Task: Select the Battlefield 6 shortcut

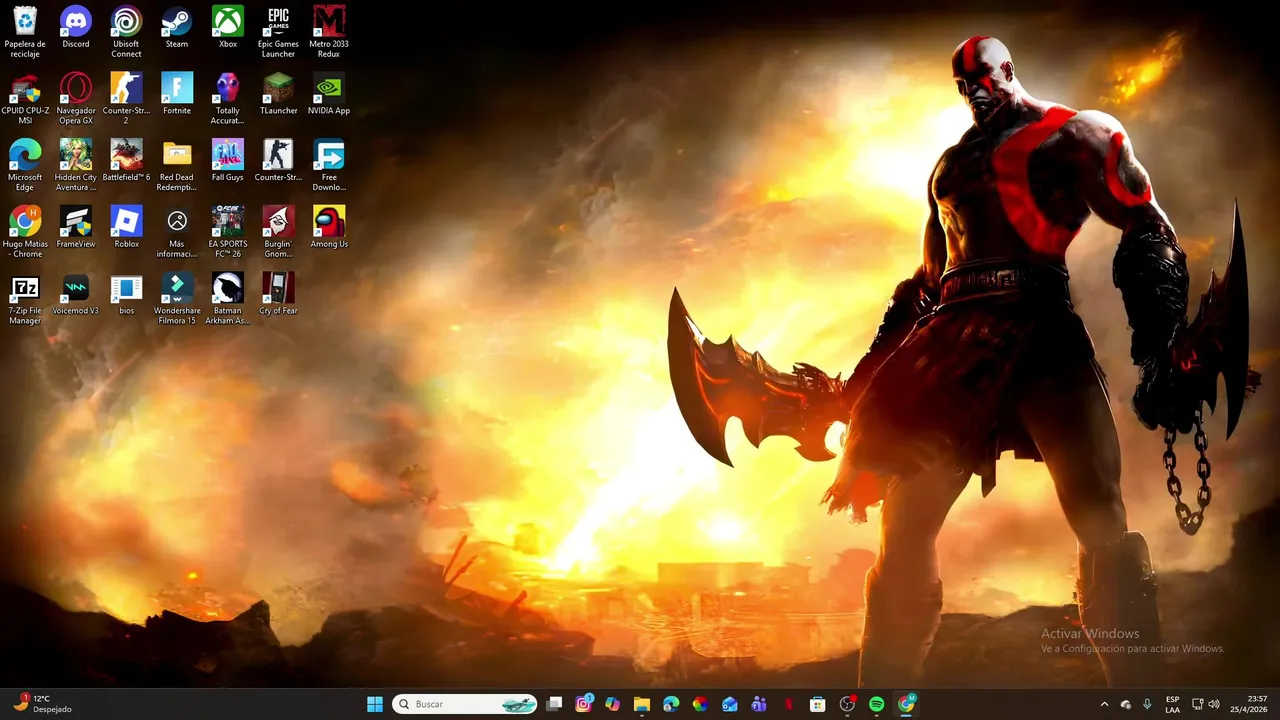Action: point(126,161)
